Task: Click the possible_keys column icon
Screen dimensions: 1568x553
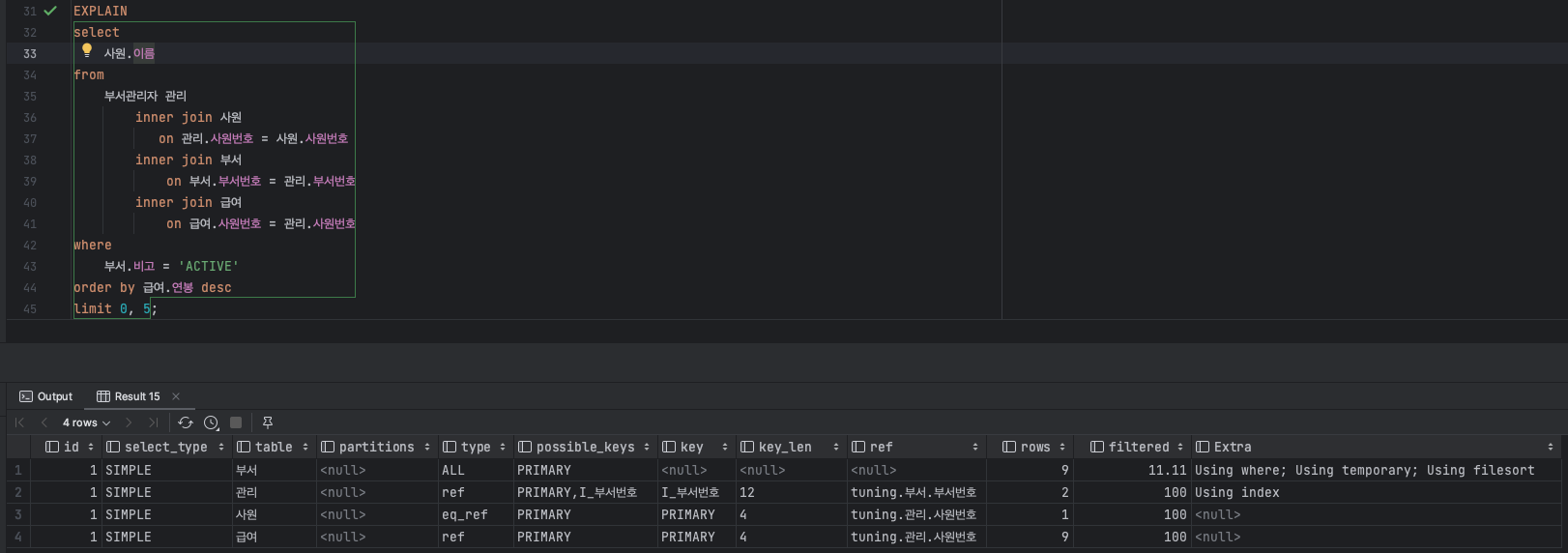Action: (525, 447)
